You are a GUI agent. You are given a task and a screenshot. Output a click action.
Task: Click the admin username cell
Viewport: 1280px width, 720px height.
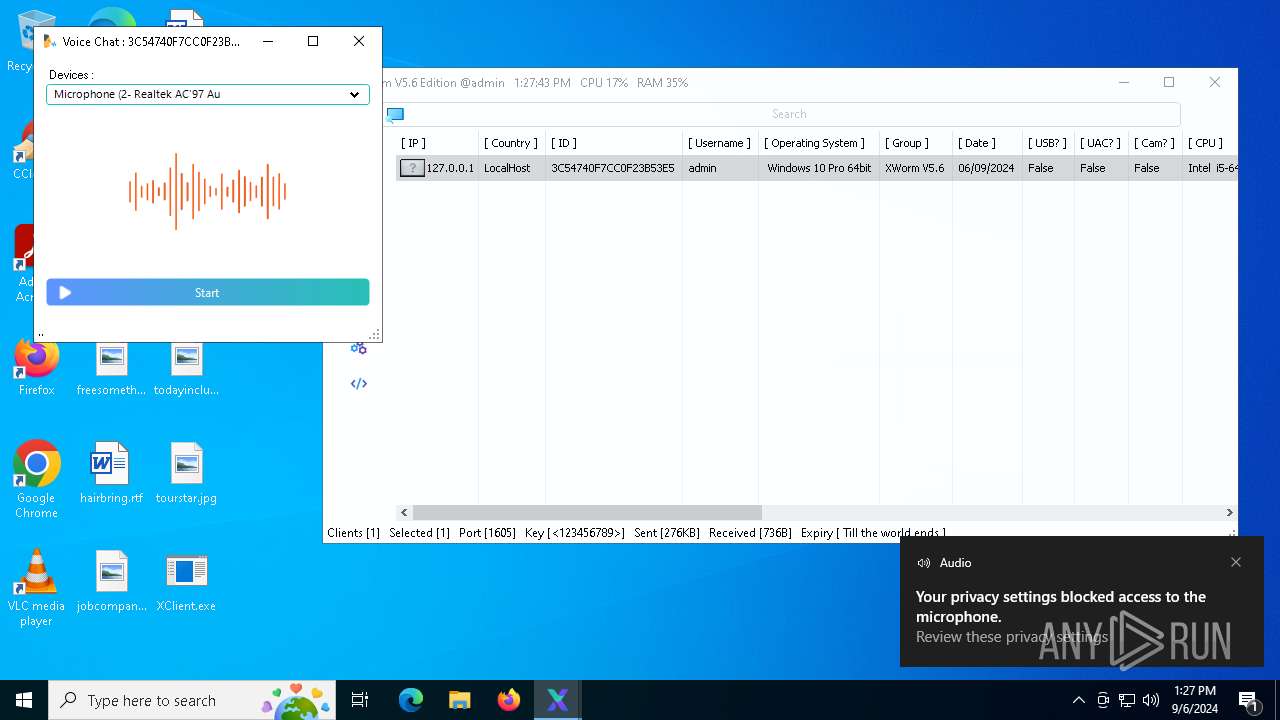tap(702, 168)
